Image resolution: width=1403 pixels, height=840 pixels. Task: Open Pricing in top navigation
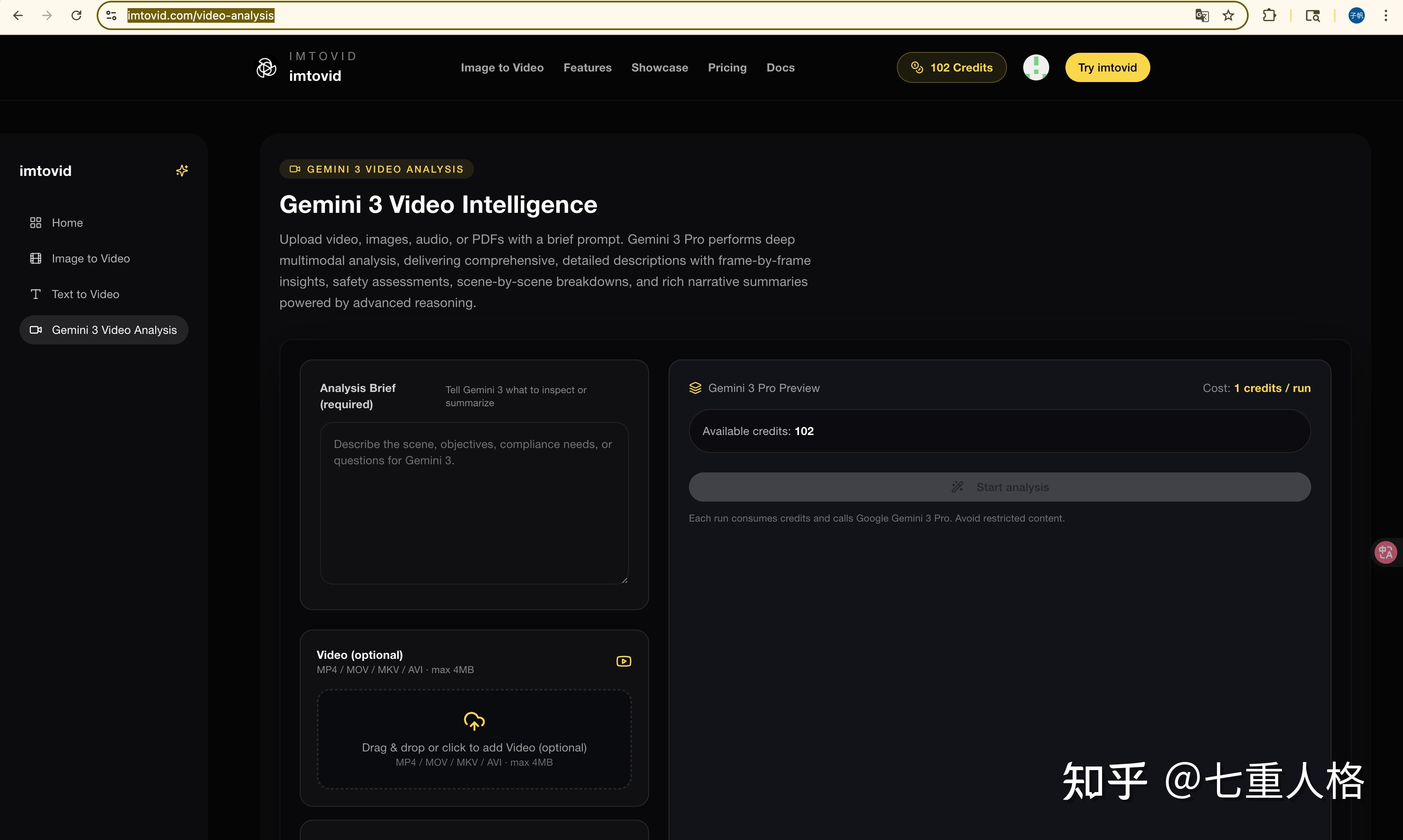point(727,67)
